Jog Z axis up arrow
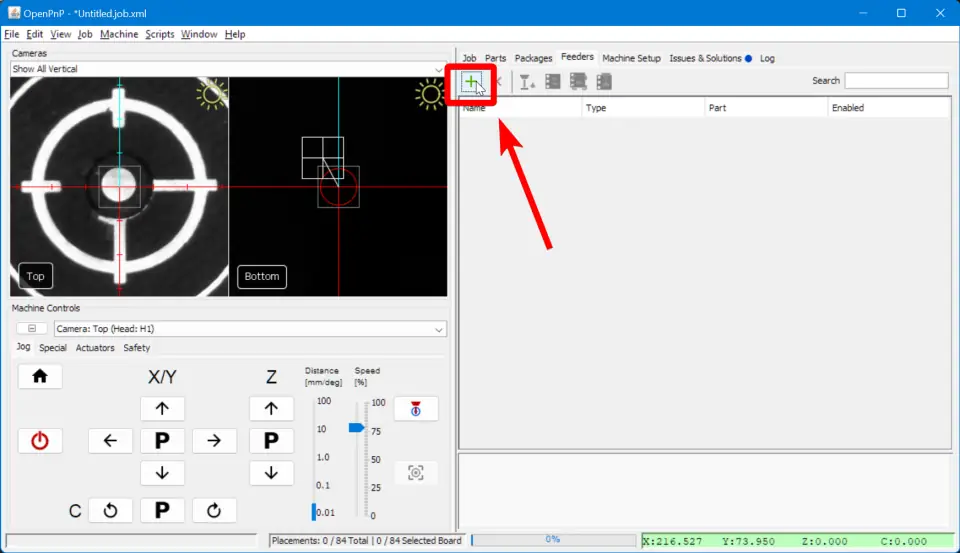 coord(271,409)
